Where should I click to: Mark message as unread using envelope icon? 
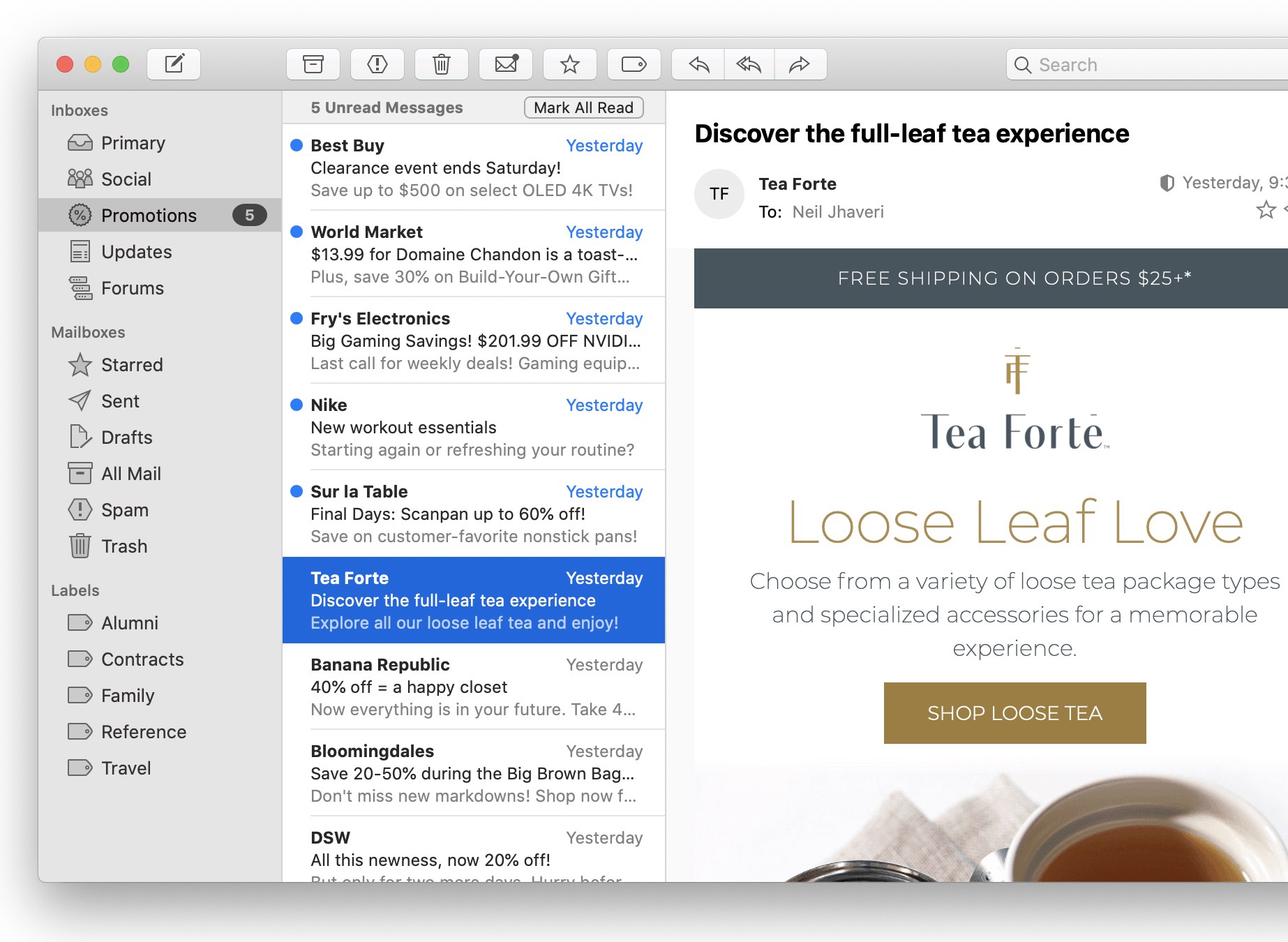(506, 64)
